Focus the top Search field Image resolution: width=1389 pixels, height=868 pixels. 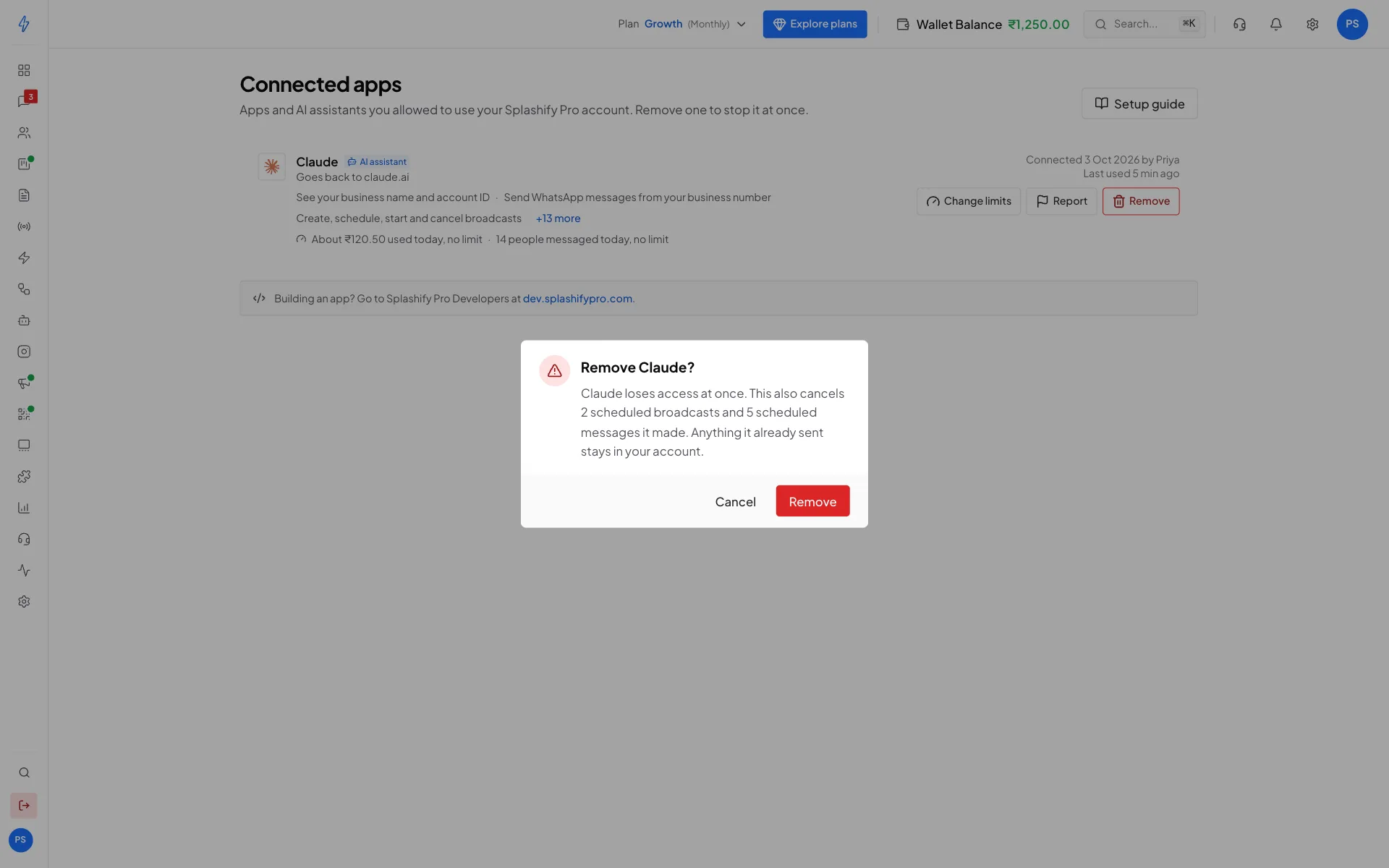[x=1144, y=24]
